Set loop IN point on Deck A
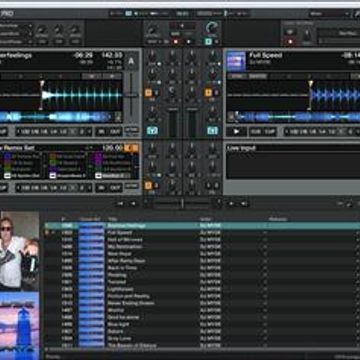 pyautogui.click(x=101, y=132)
